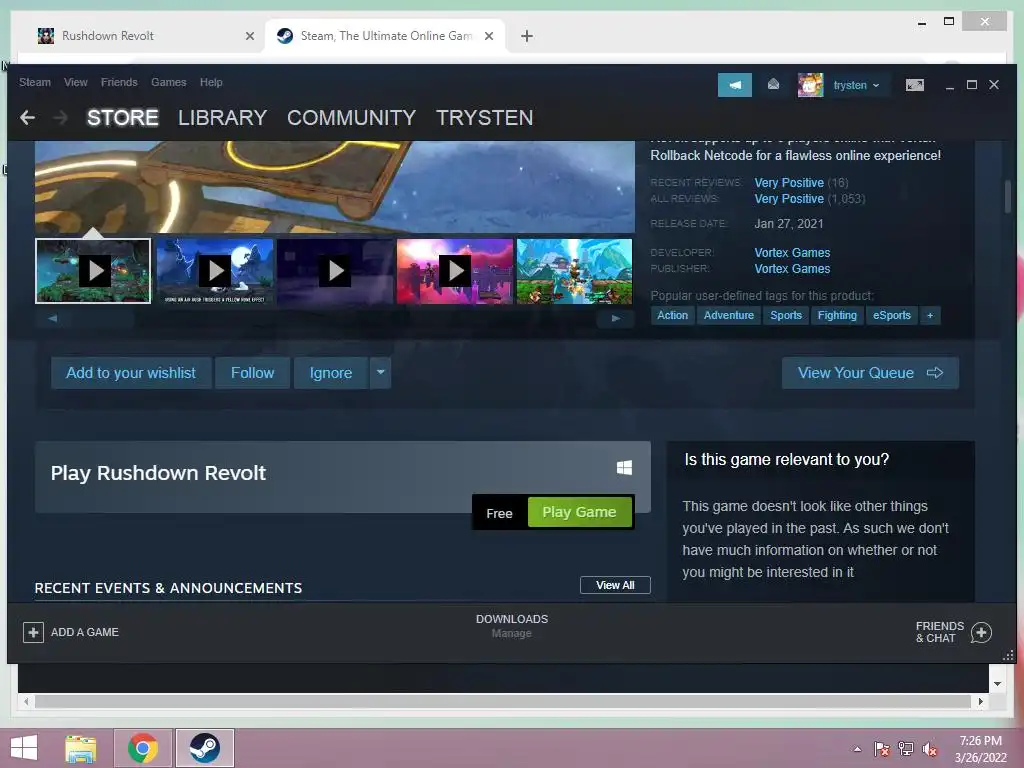Open the trysten account dropdown
Screen dimensions: 1024x768
click(857, 86)
